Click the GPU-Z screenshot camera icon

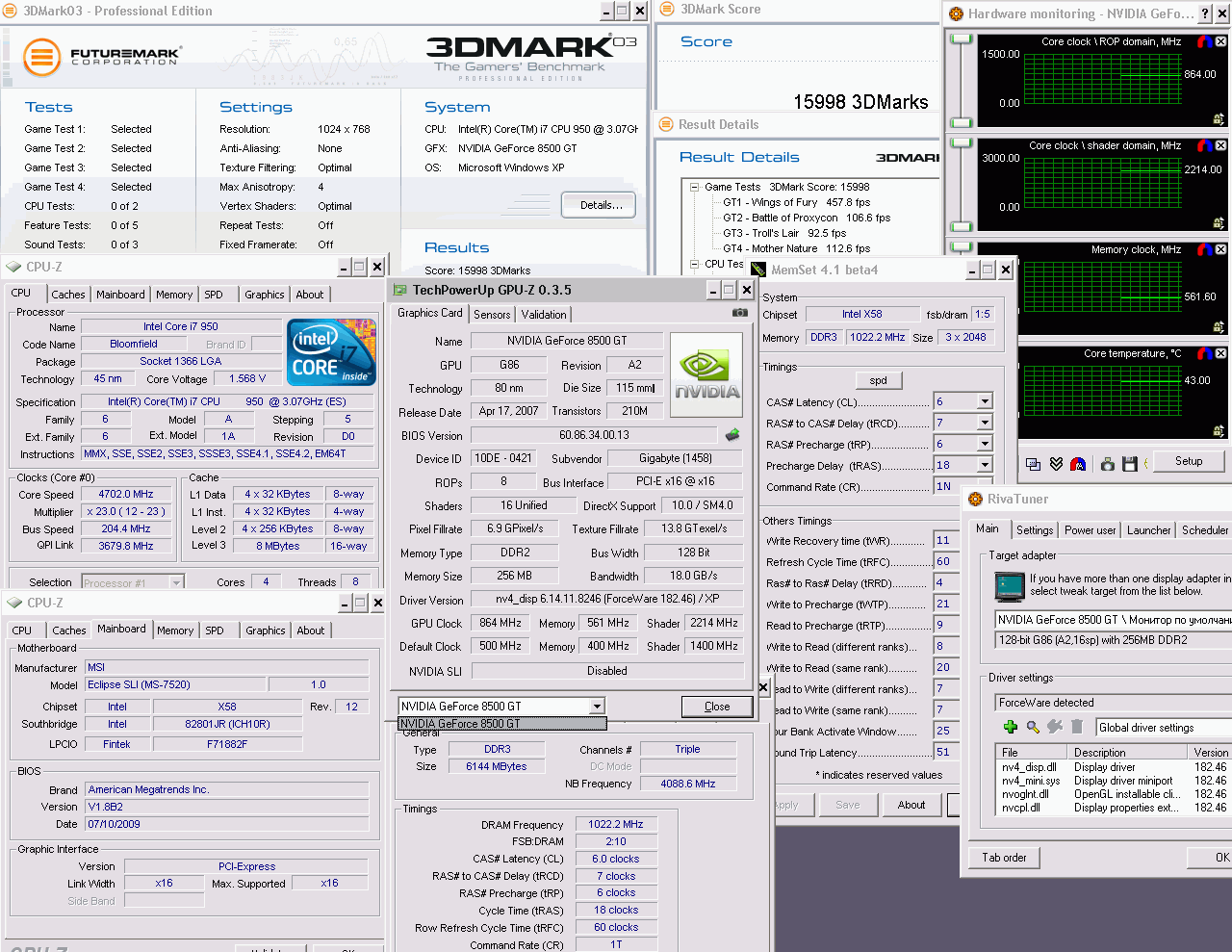(x=739, y=313)
